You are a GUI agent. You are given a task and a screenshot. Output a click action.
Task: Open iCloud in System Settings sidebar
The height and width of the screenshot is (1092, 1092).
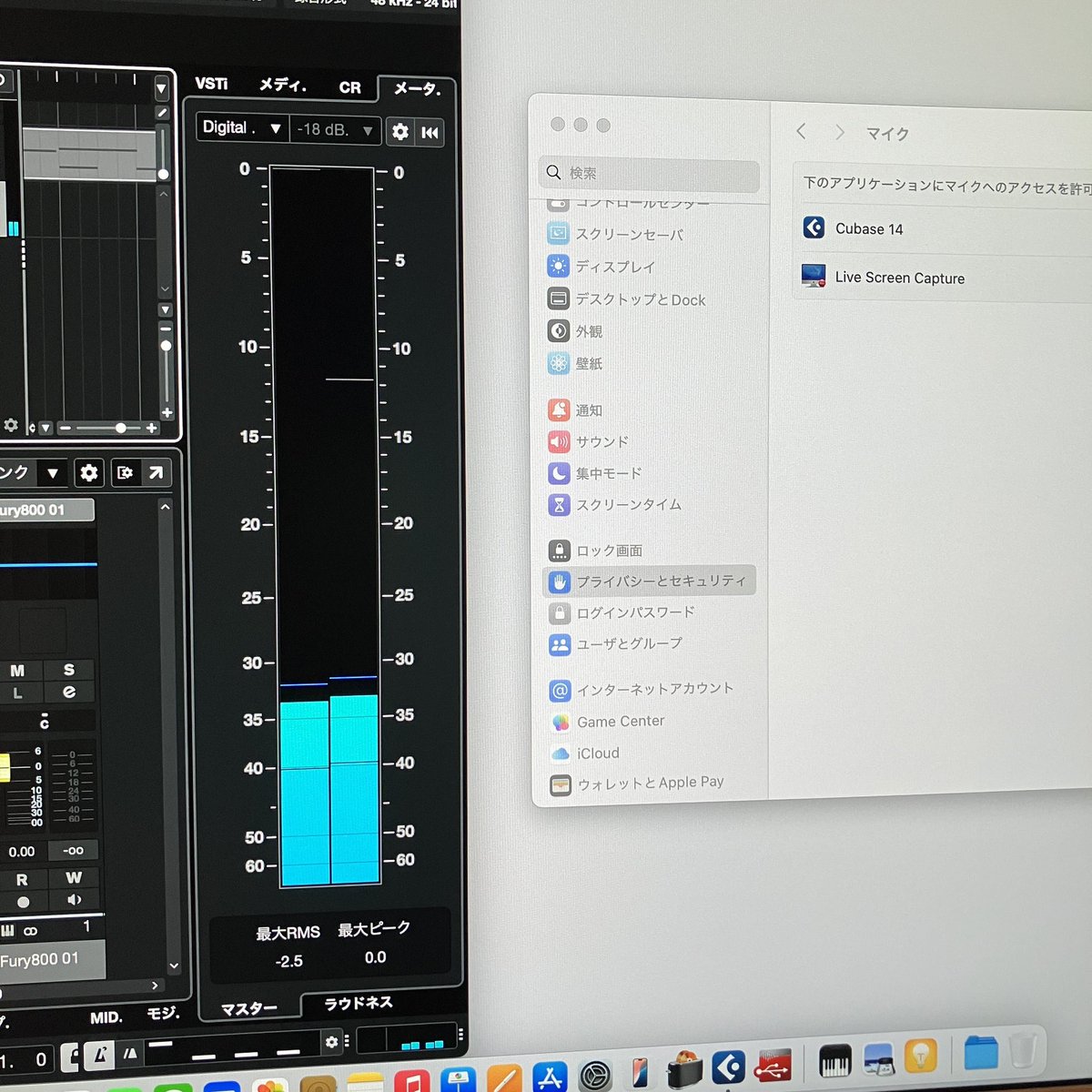pos(598,753)
